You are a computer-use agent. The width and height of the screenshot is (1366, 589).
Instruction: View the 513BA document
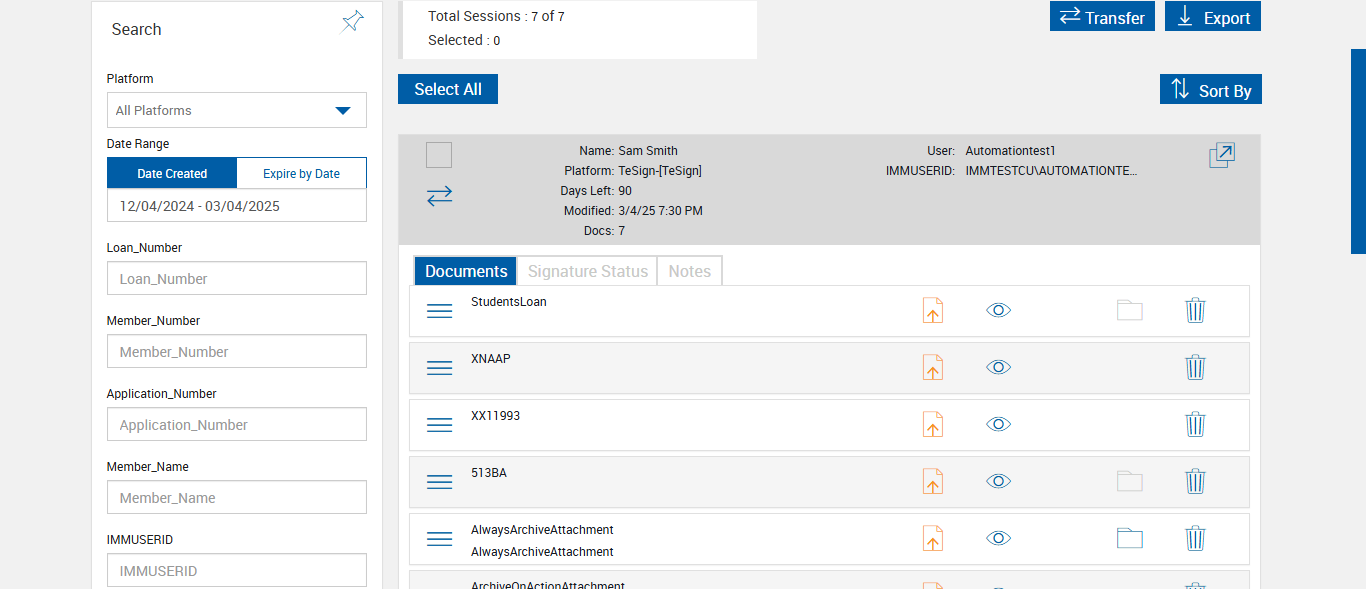coord(998,481)
